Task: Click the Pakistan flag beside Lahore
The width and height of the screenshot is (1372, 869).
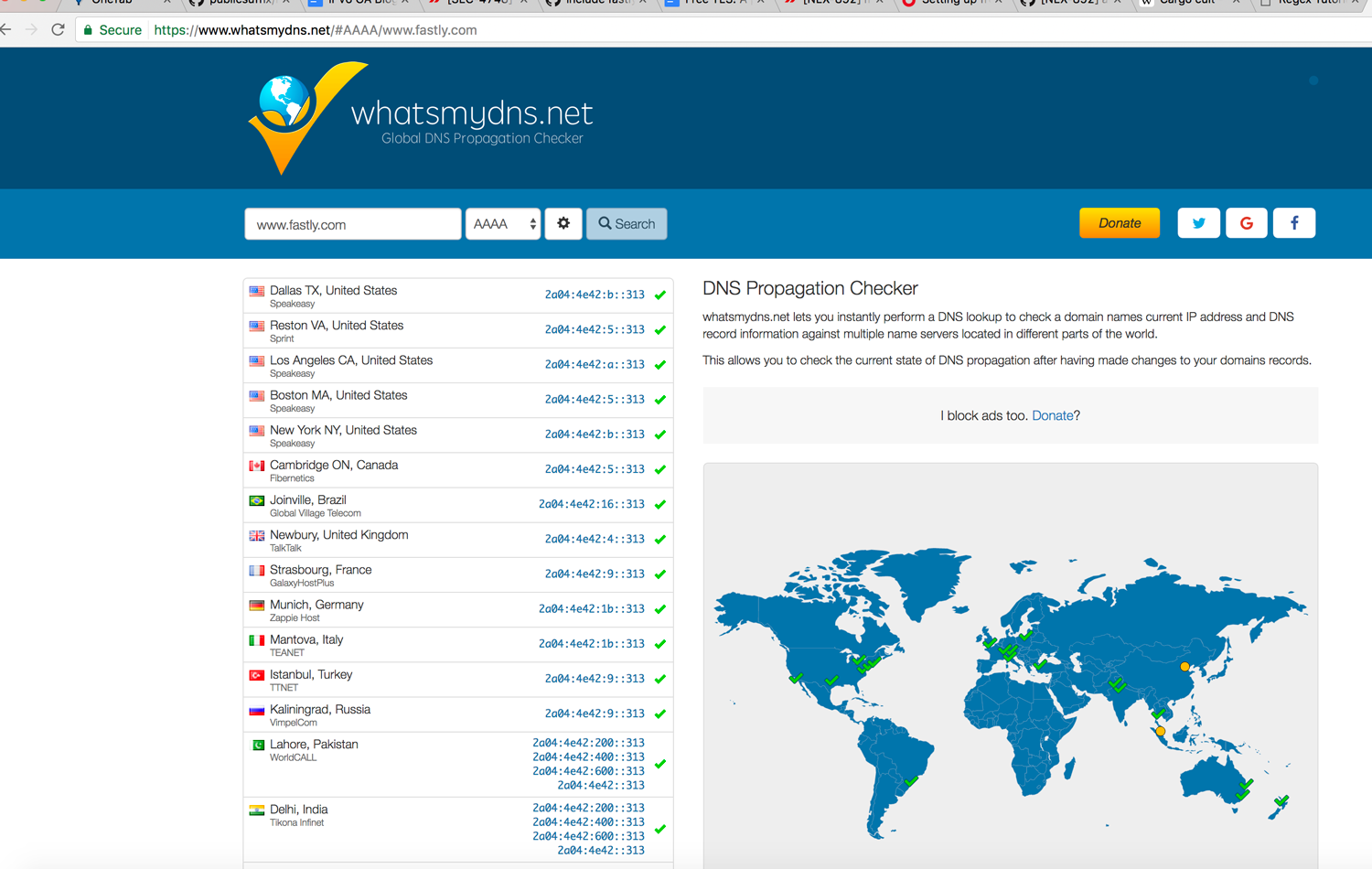Action: pyautogui.click(x=257, y=746)
